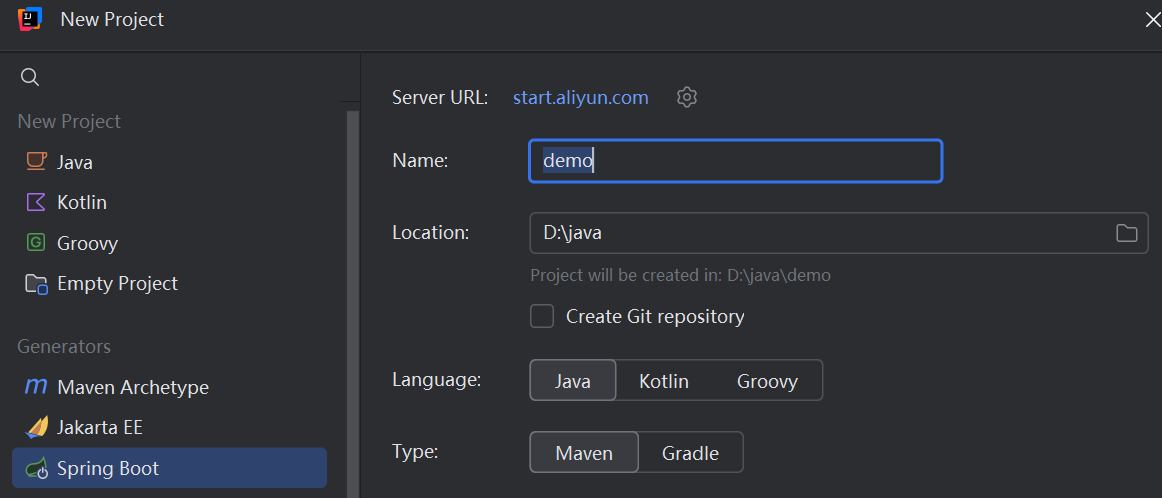Click the Jakarta EE sail icon
The height and width of the screenshot is (498, 1162).
(x=36, y=428)
